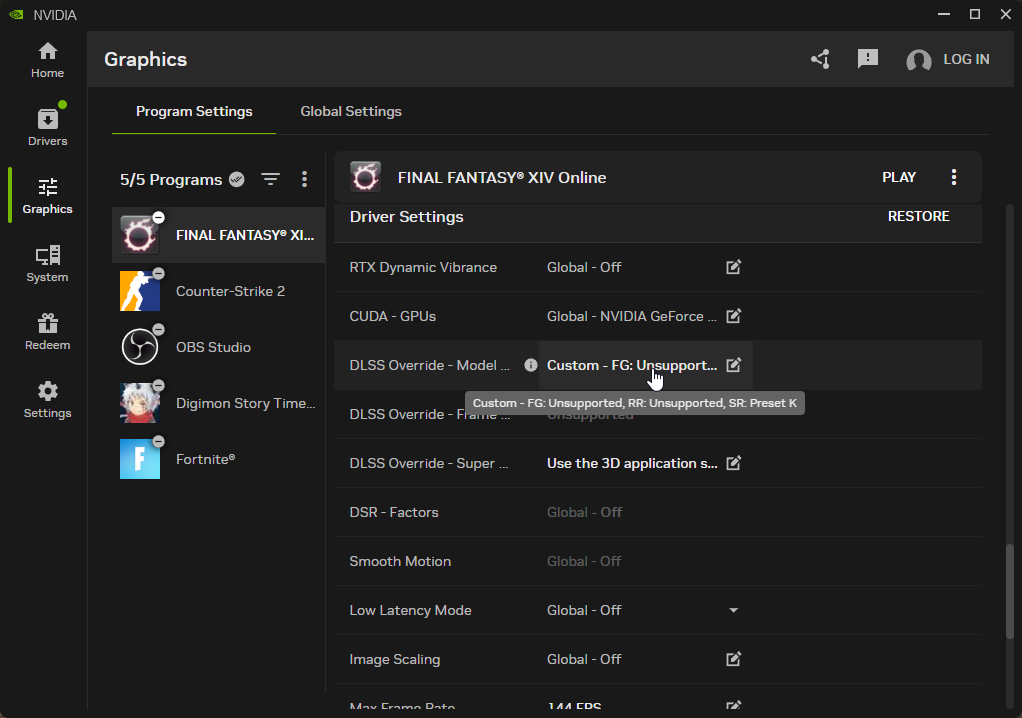Click the share icon in header

pyautogui.click(x=820, y=60)
